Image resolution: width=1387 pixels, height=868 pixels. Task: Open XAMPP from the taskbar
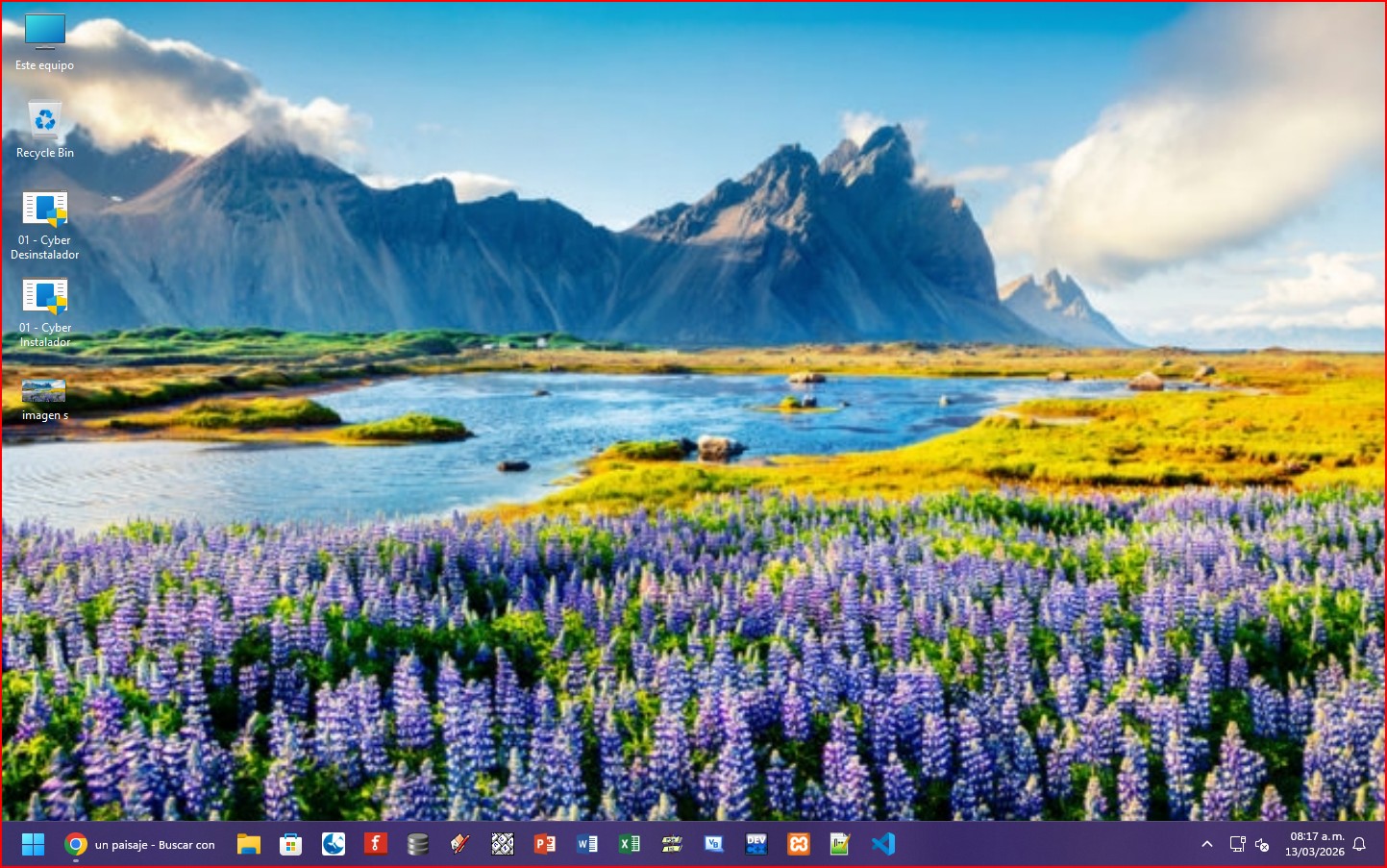click(799, 844)
